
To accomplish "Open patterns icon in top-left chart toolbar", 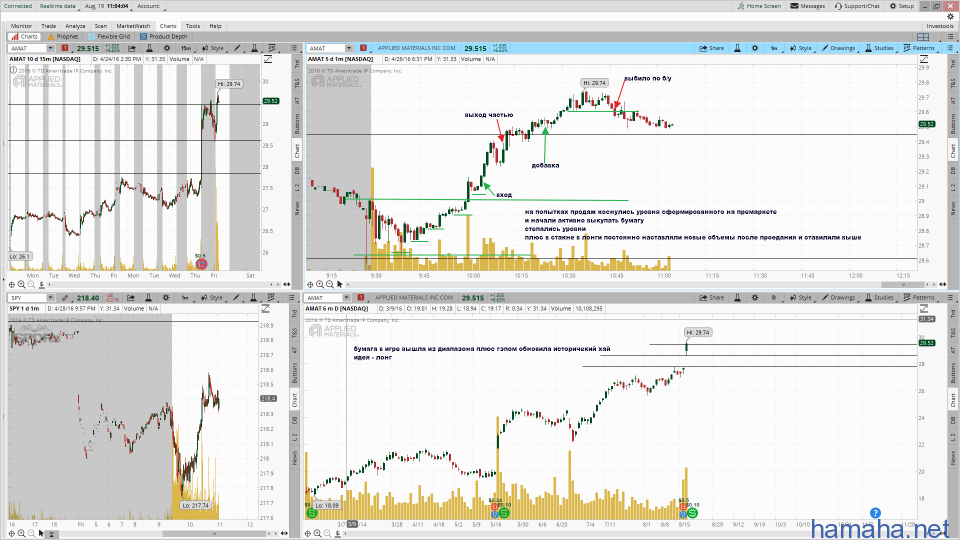I will pyautogui.click(x=272, y=48).
